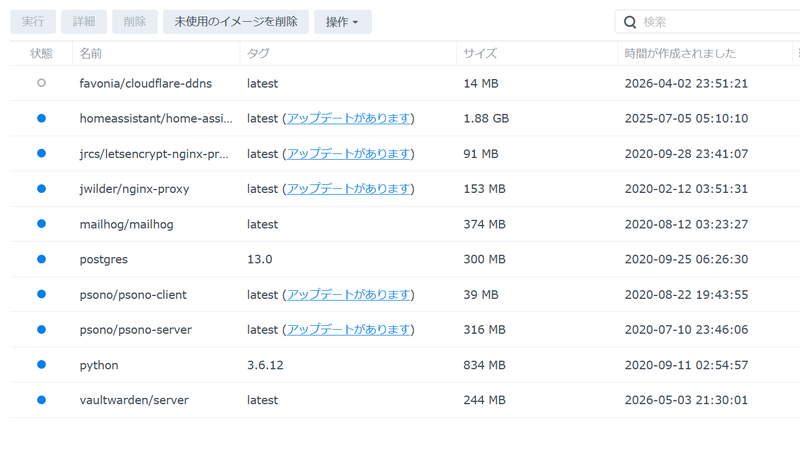Select homeassistant/home-assi... image name
Image resolution: width=800 pixels, height=454 pixels.
[156, 118]
